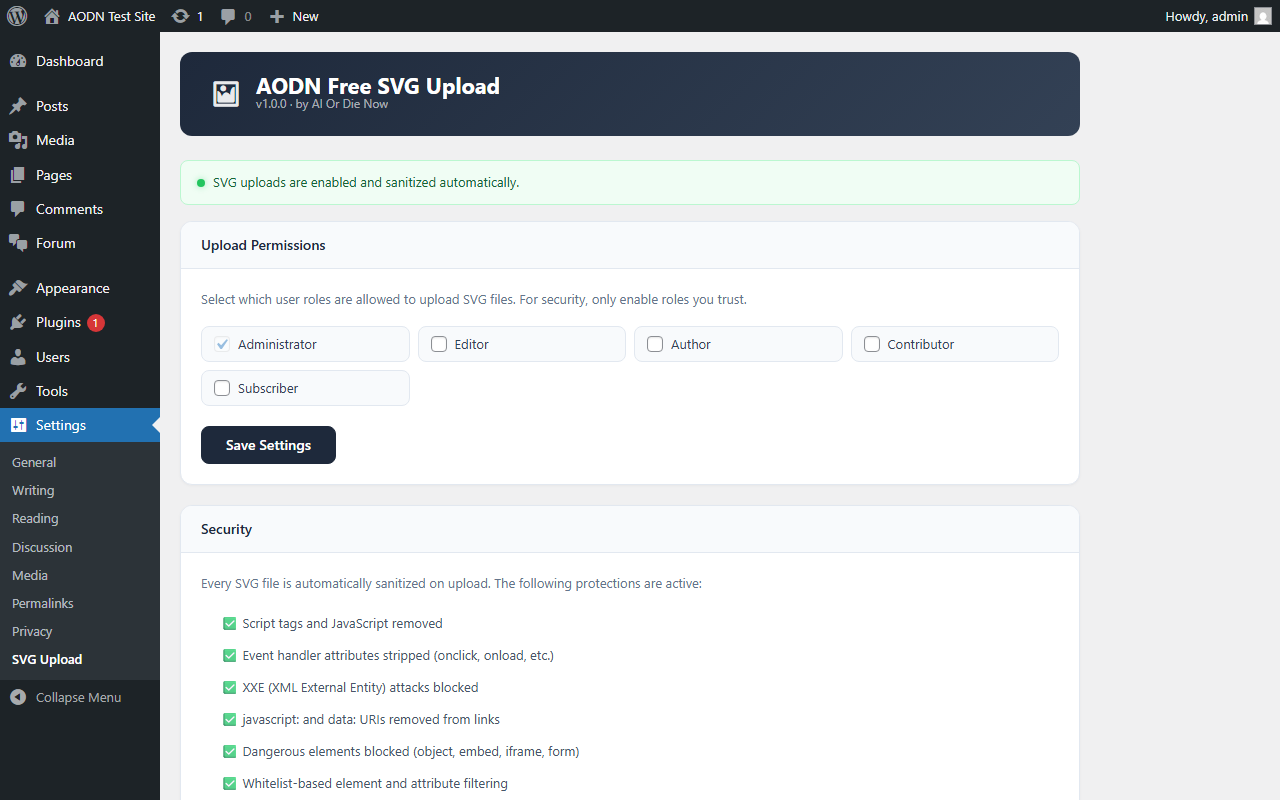Click the plus icon next to New
The height and width of the screenshot is (800, 1280).
[x=278, y=16]
